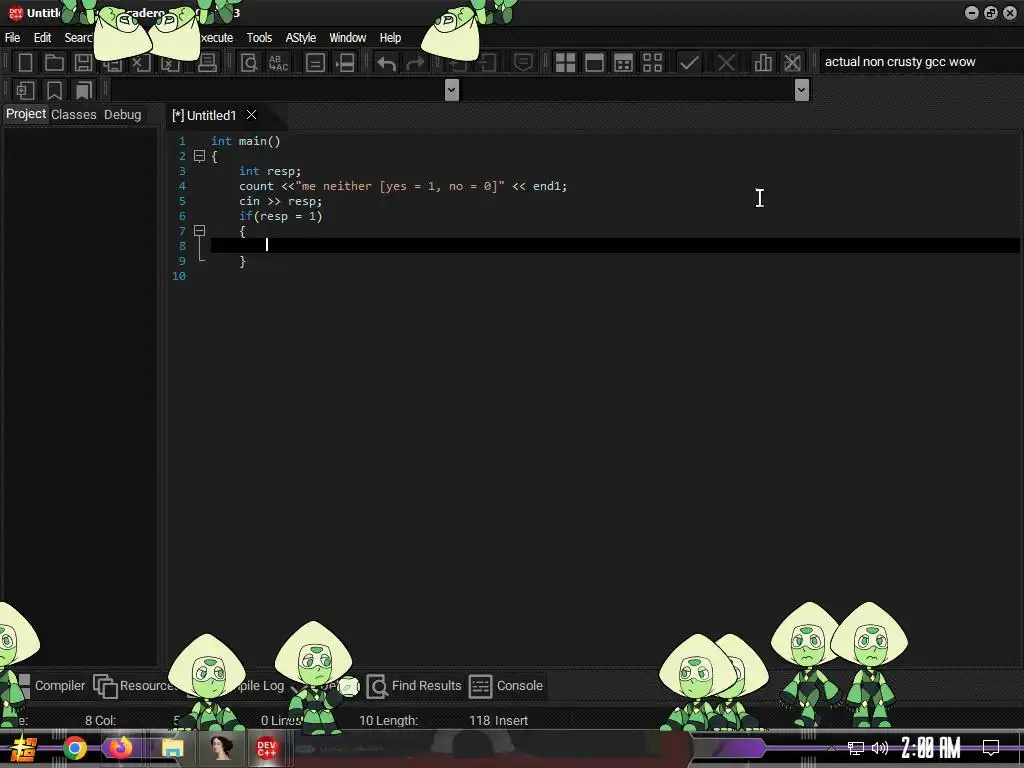Click the Goto bookmarks stacked-bookmark icon
The image size is (1024, 768).
(x=84, y=90)
